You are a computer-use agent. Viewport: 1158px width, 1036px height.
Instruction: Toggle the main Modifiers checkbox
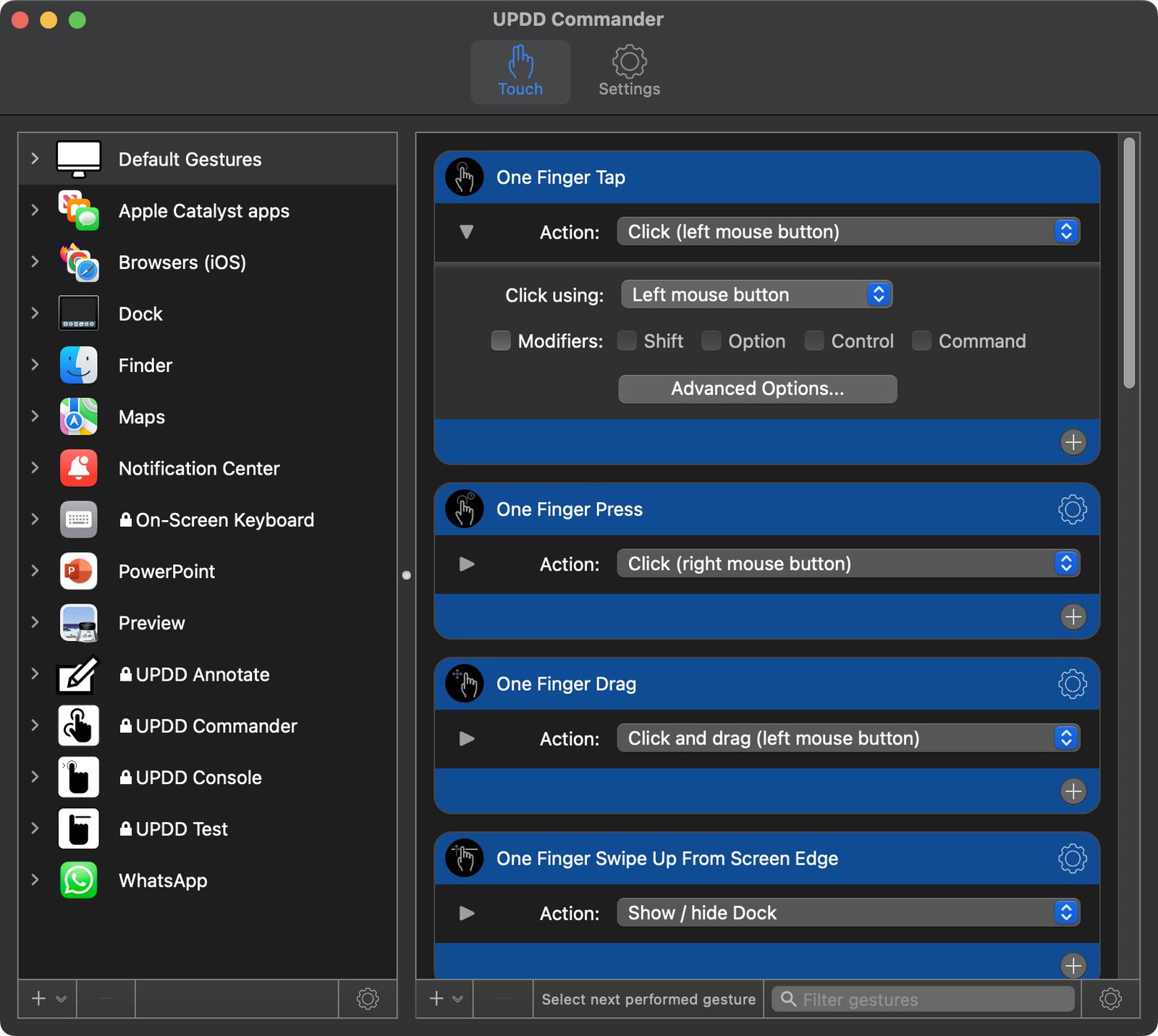tap(501, 341)
